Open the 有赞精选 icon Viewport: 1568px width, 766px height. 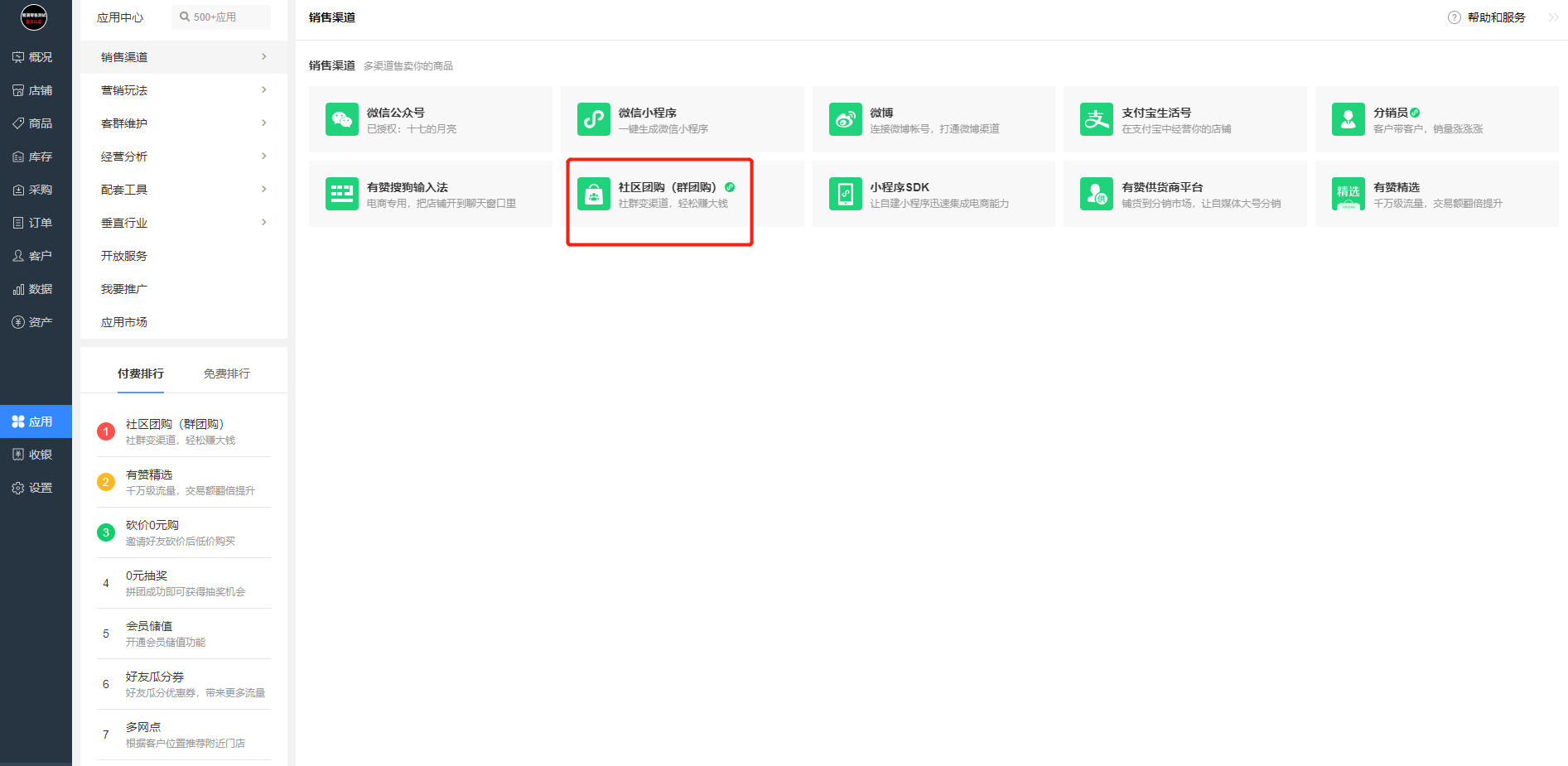(x=1348, y=194)
